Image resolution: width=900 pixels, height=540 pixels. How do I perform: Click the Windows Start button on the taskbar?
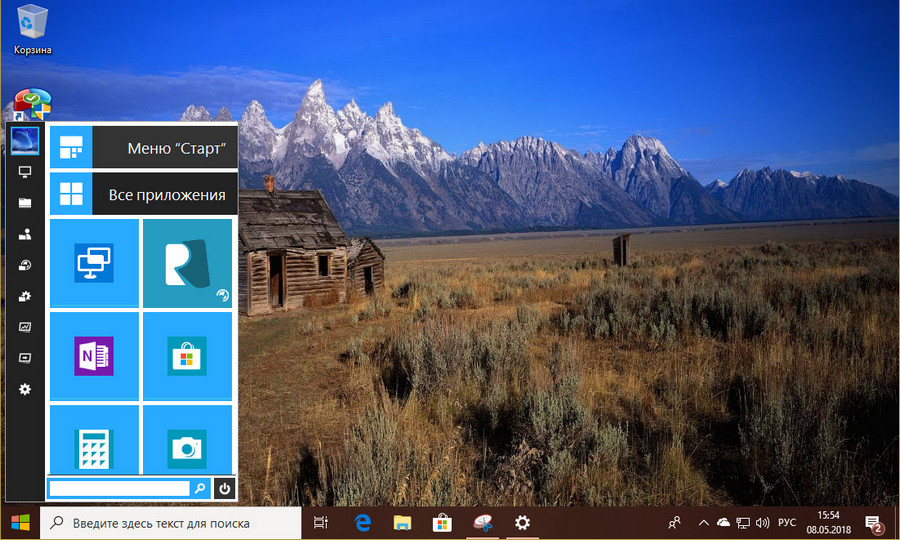[20, 523]
